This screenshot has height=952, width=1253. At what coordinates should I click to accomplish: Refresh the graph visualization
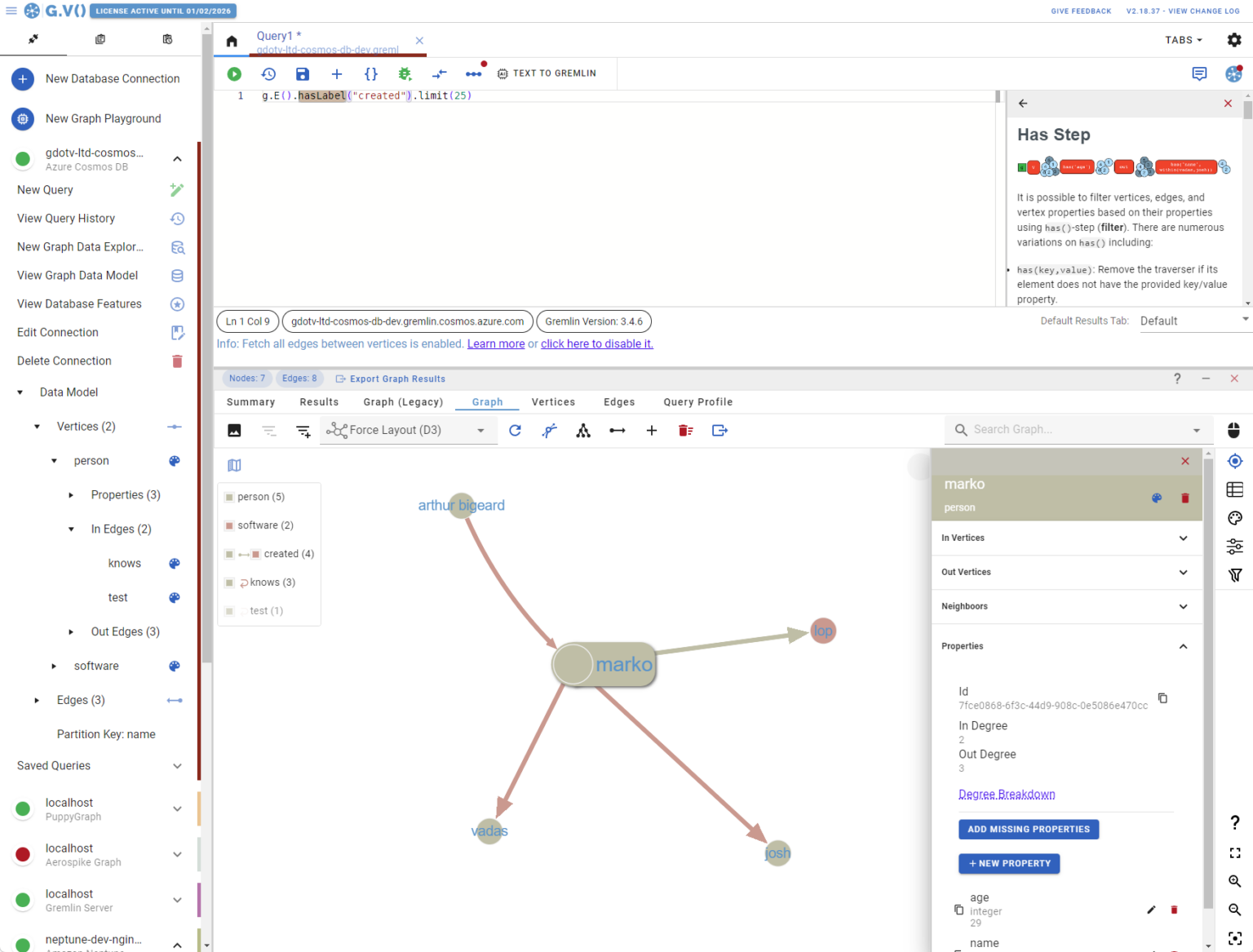(515, 430)
